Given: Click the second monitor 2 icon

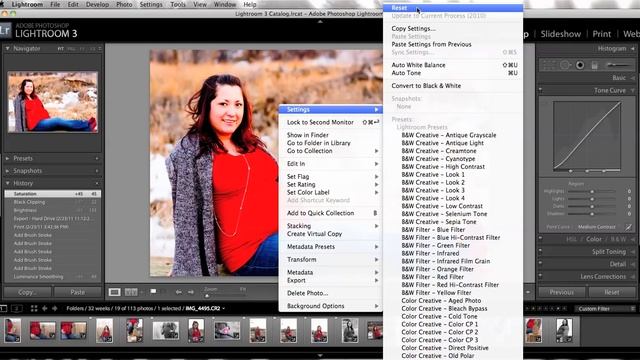Looking at the screenshot, I should pos(17,308).
